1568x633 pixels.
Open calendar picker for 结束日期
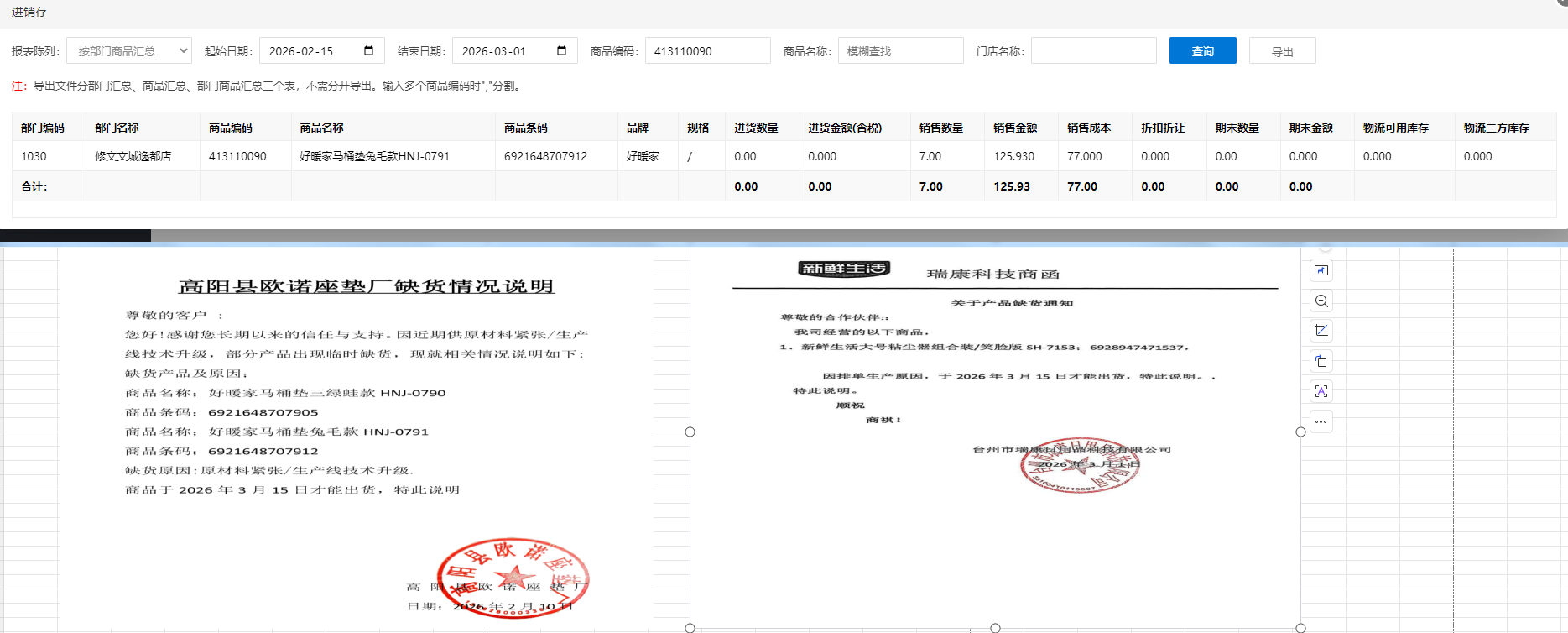point(561,51)
